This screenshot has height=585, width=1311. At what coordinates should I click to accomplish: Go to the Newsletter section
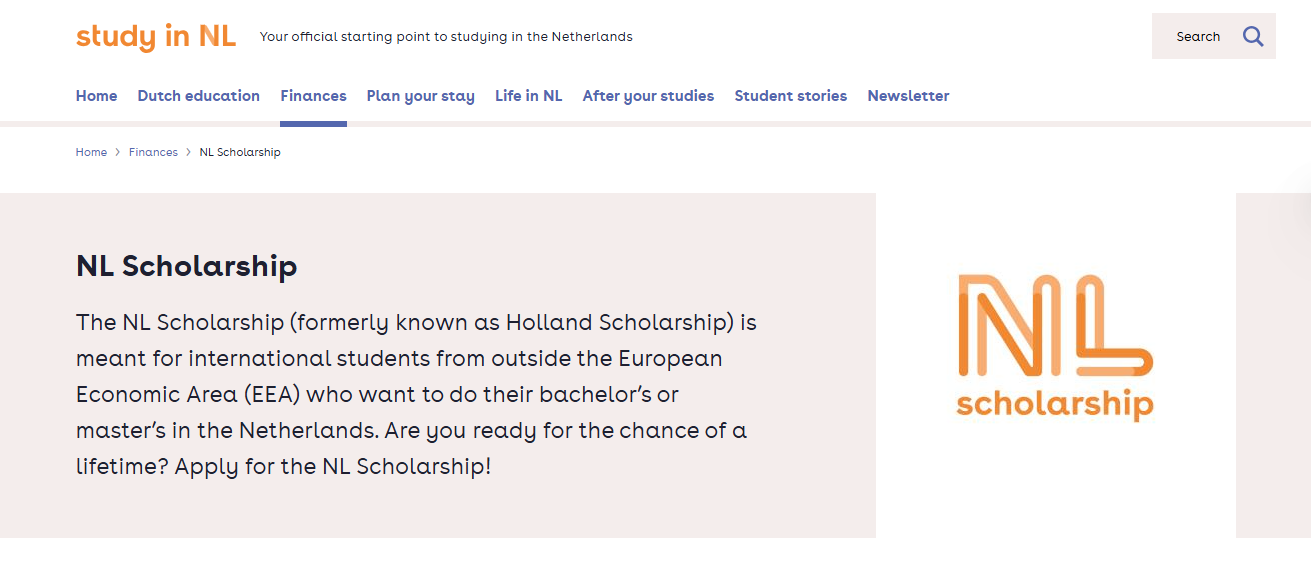(908, 96)
